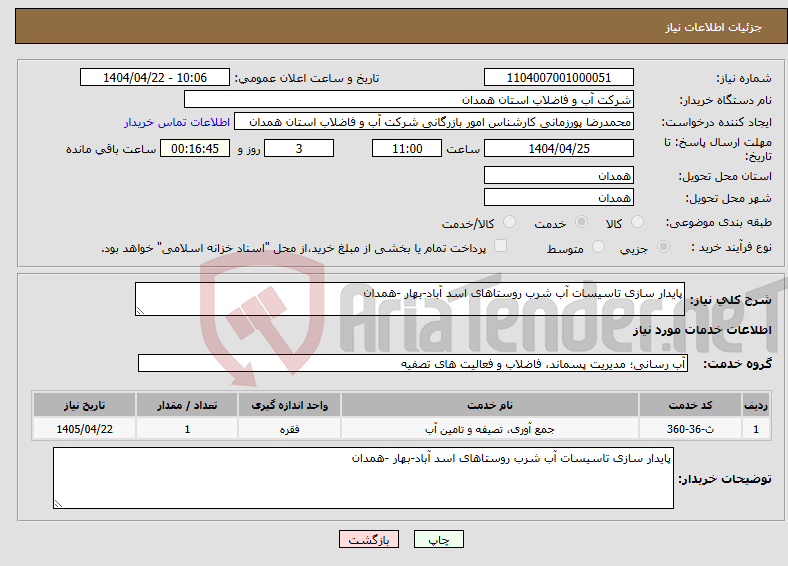The height and width of the screenshot is (566, 788).
Task: Click the شماره نیاز label
Action: coord(743,78)
